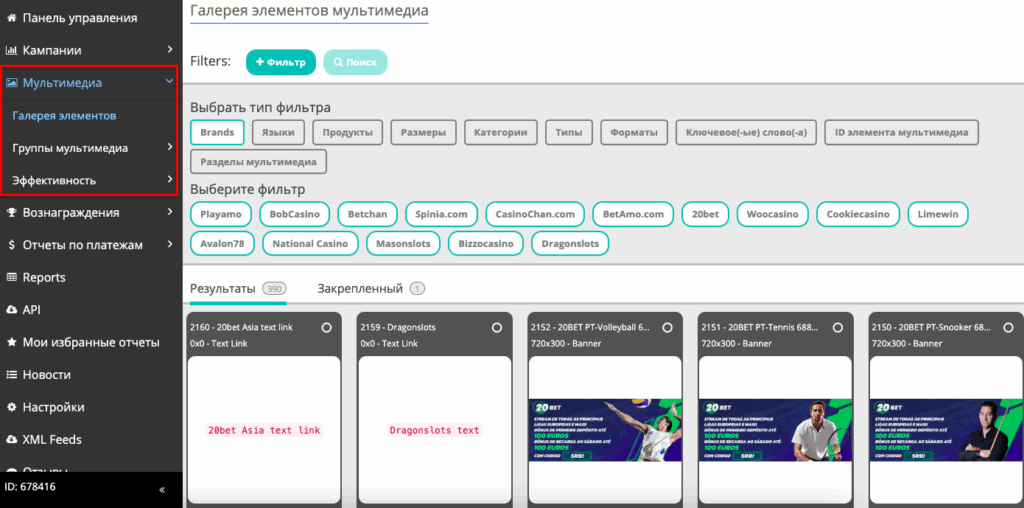This screenshot has width=1024, height=508.
Task: Select the radio on 2151 - 20BET PT-Tennis card
Action: click(838, 328)
